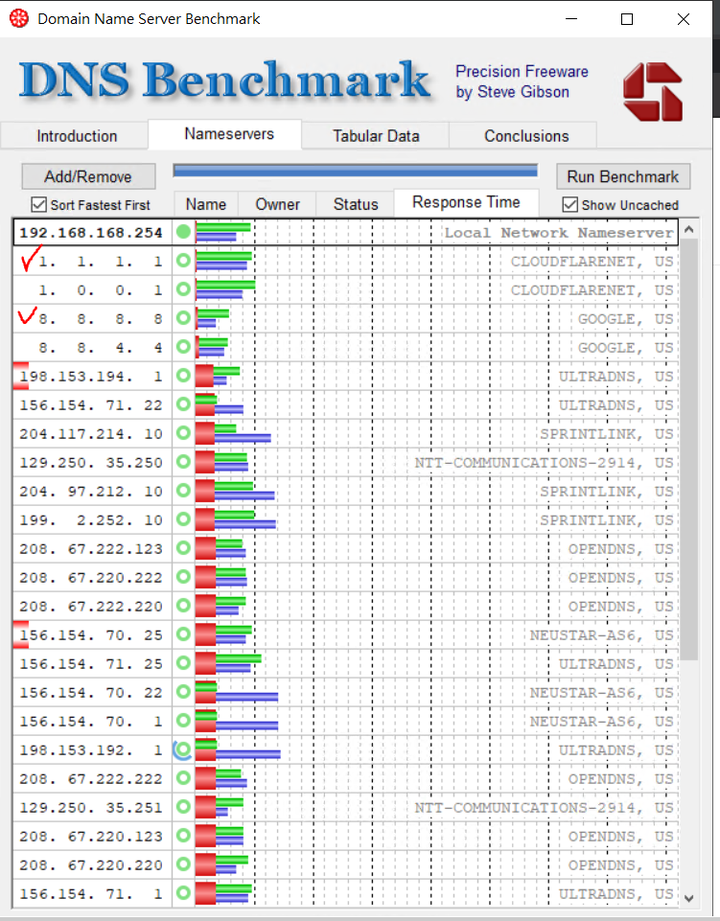Click the scrollbar down arrow

pyautogui.click(x=689, y=899)
